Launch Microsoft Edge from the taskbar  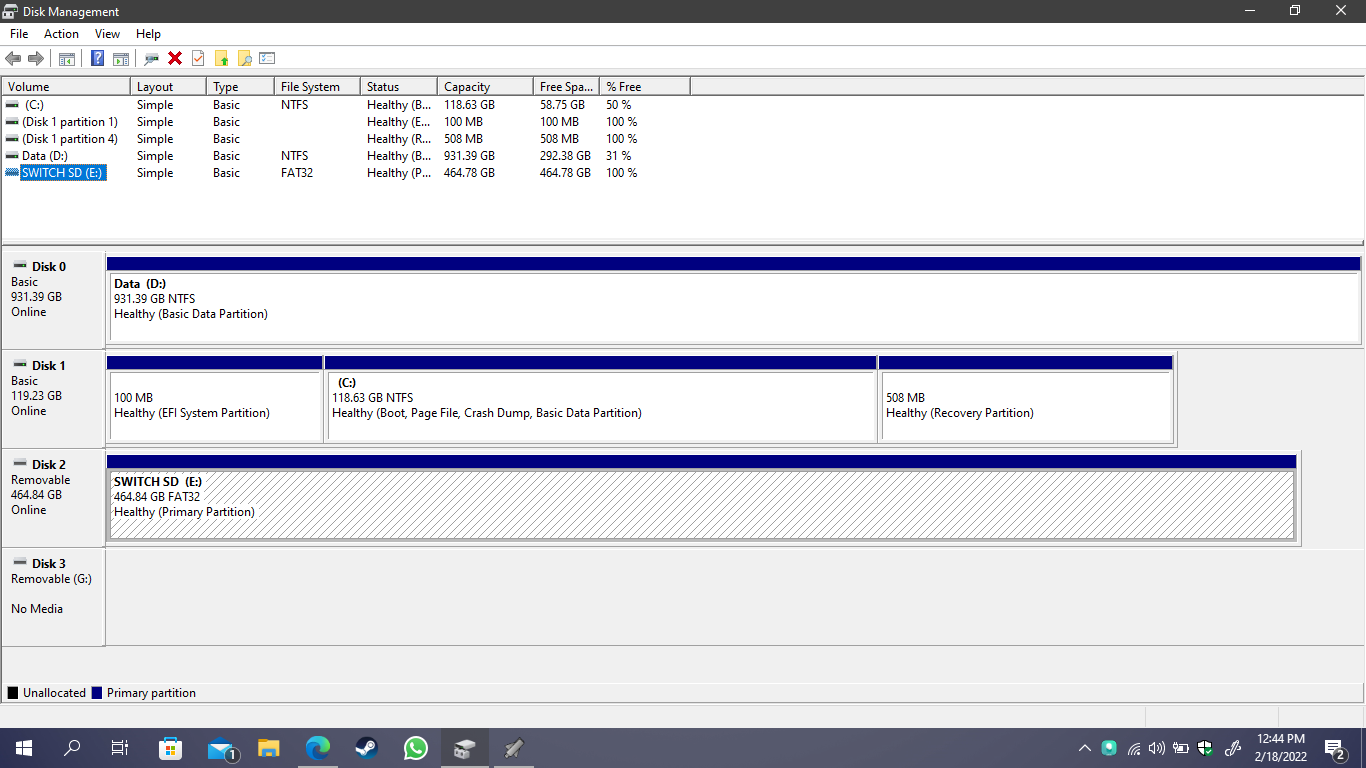[x=317, y=748]
